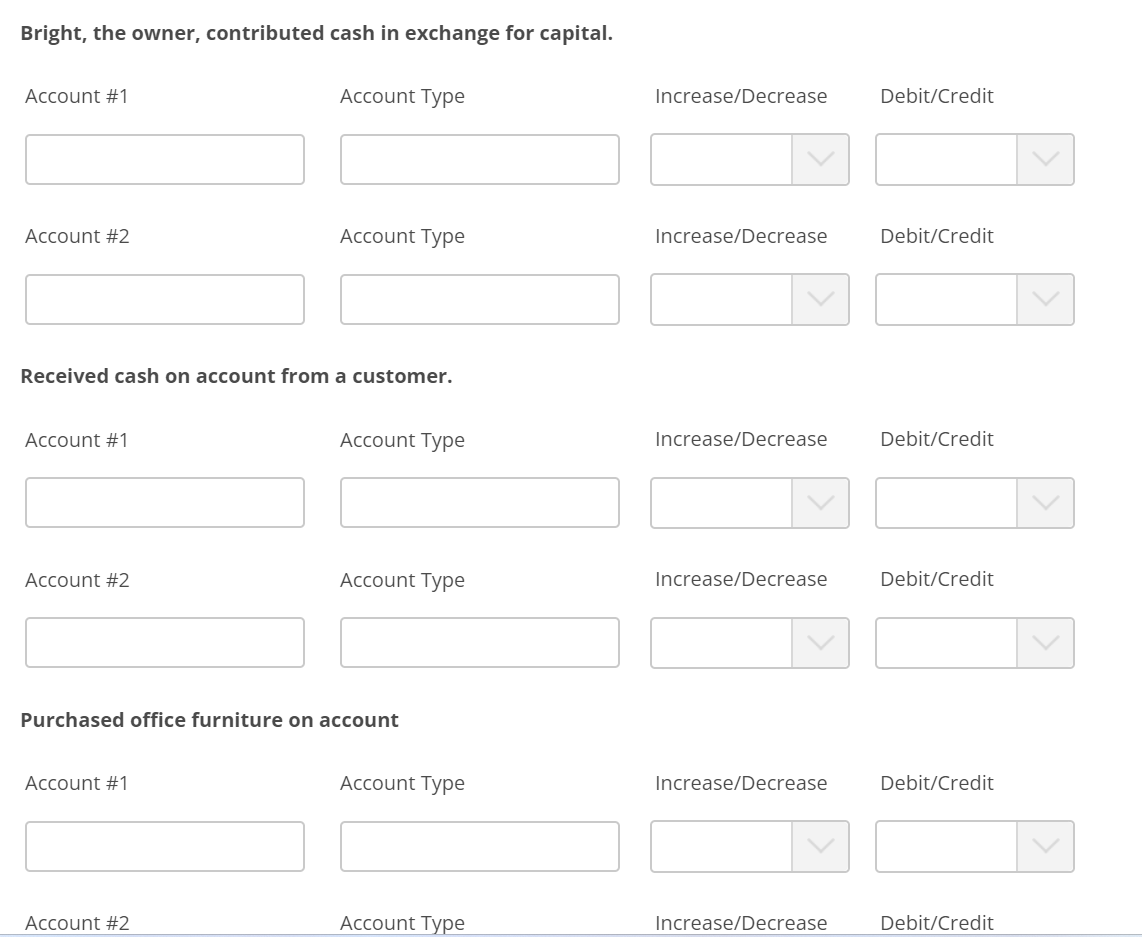This screenshot has width=1142, height=937.
Task: Expand the Increase/Decrease dropdown for cash received Account #2
Action: tap(819, 643)
